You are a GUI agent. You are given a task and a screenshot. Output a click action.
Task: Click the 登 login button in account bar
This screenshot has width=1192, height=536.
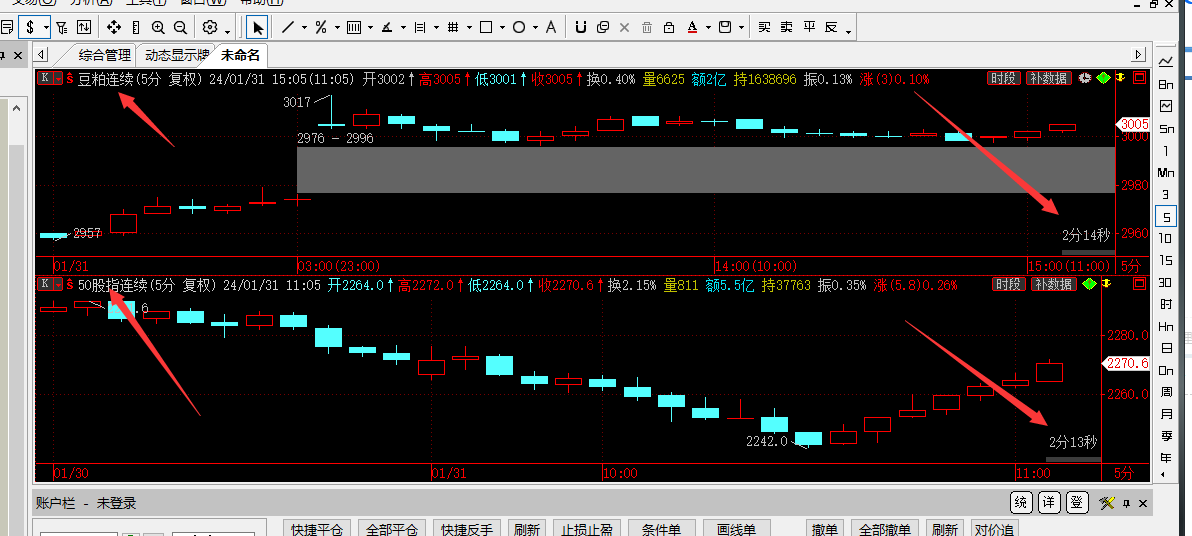tap(1075, 503)
